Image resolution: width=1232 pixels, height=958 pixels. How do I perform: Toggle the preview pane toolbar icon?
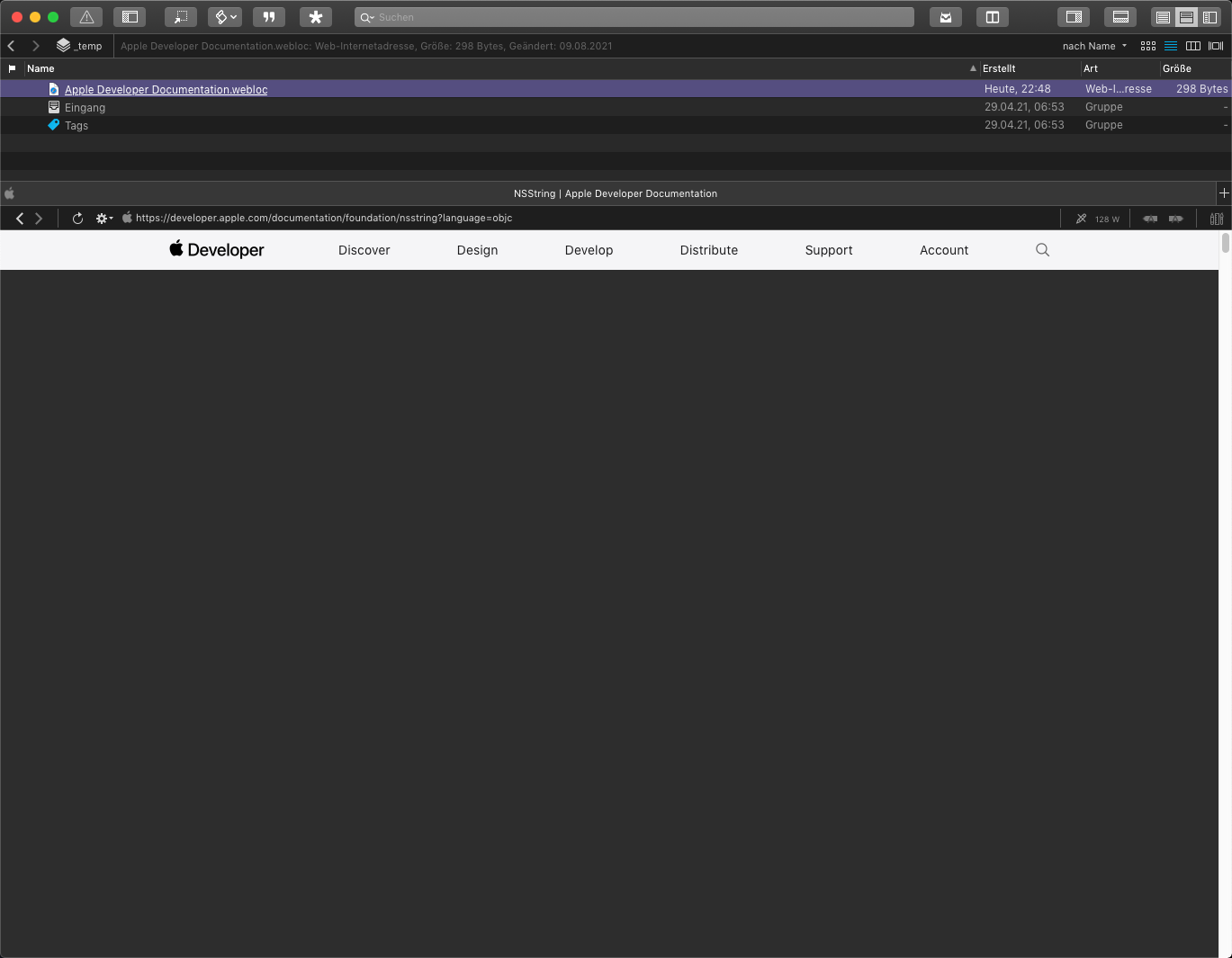pyautogui.click(x=1120, y=17)
